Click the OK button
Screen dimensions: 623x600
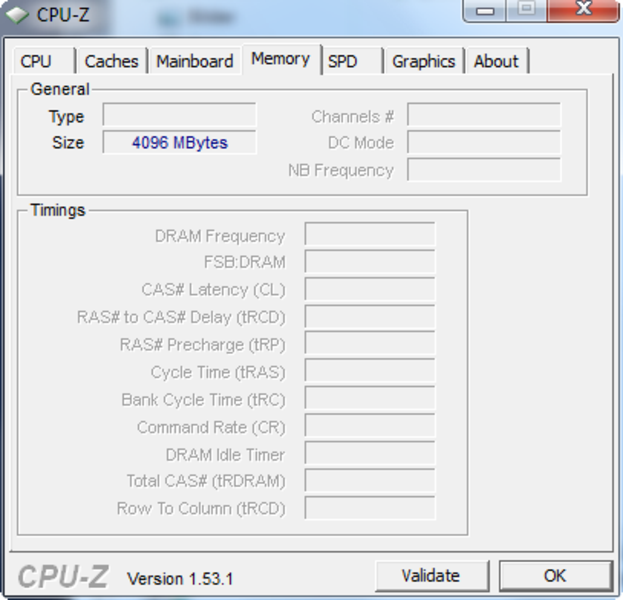[555, 576]
